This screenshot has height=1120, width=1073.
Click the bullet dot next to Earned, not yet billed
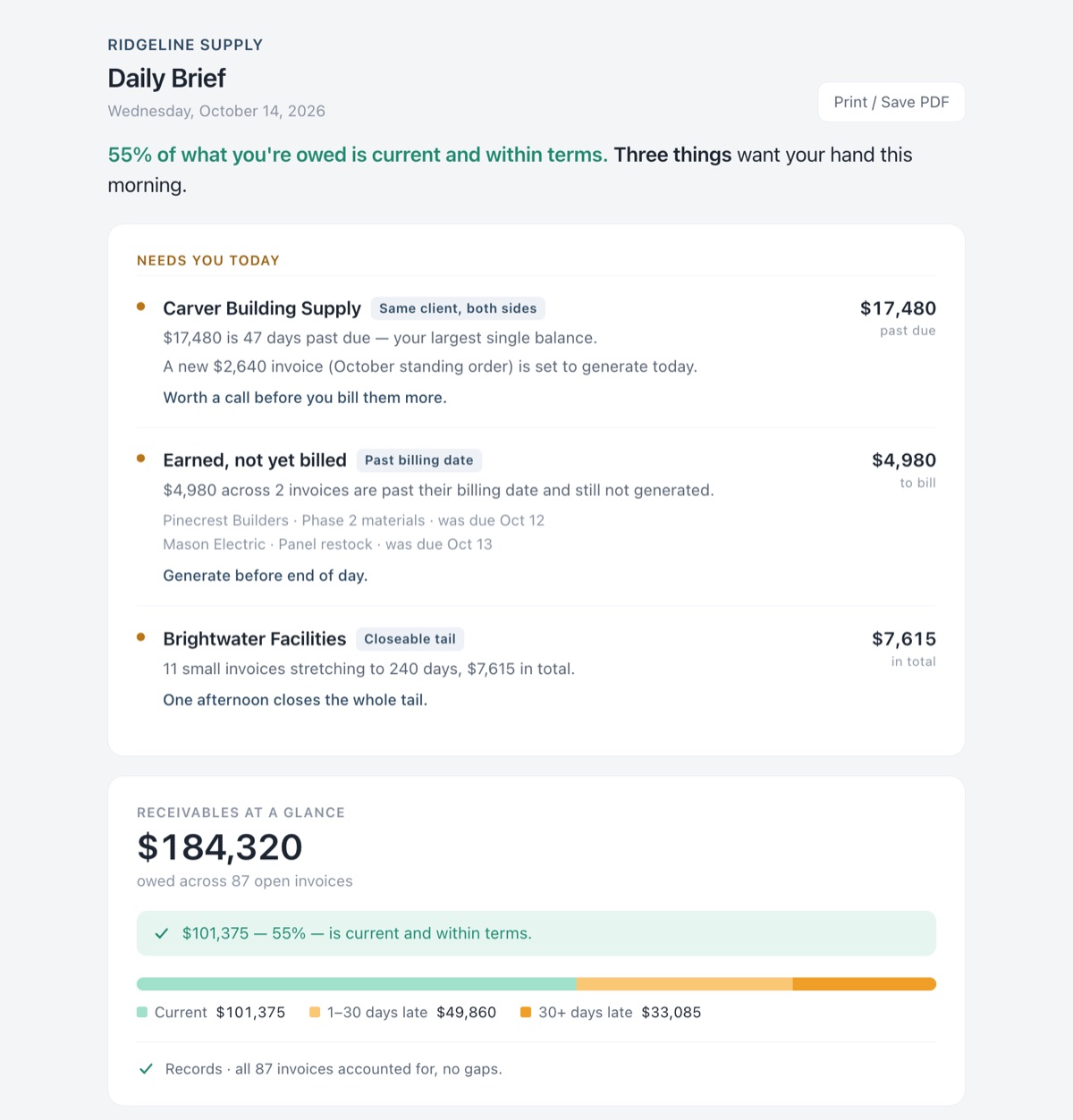tap(140, 459)
